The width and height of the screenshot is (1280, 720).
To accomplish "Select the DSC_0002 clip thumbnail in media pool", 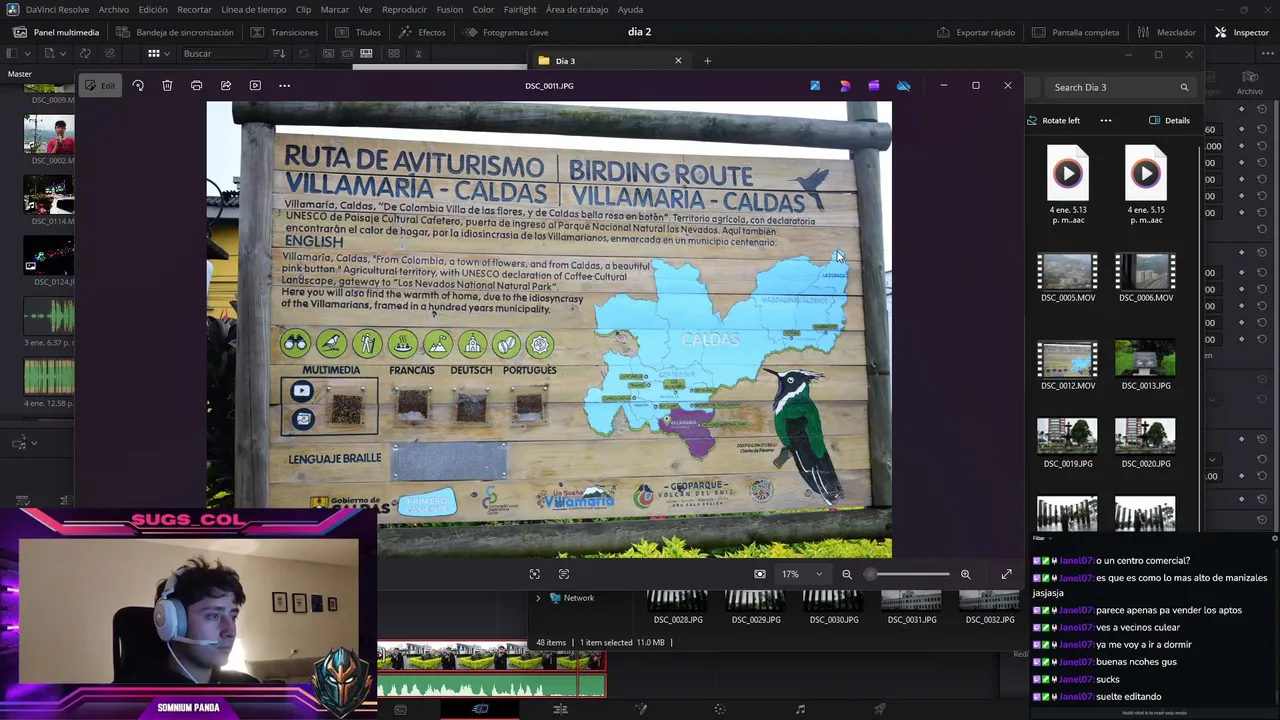I will 49,135.
